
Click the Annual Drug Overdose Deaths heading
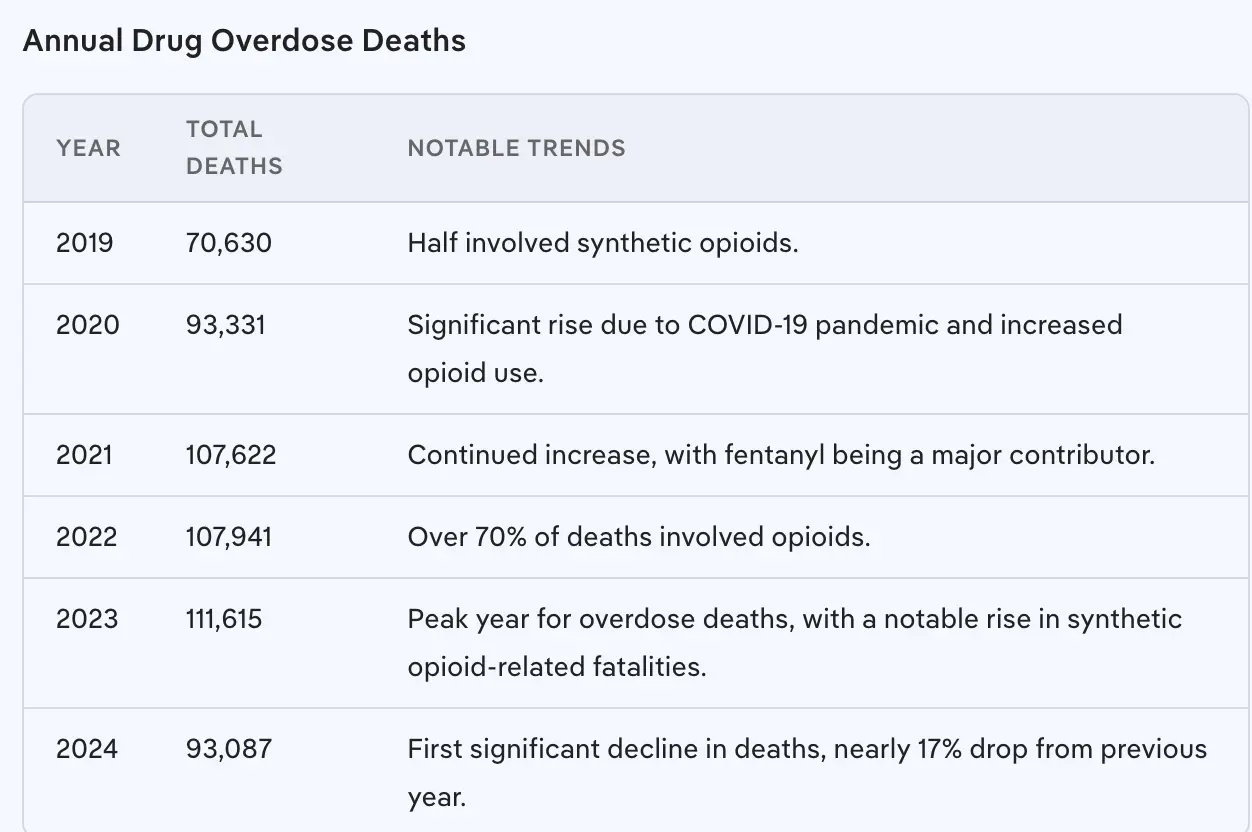(x=244, y=41)
